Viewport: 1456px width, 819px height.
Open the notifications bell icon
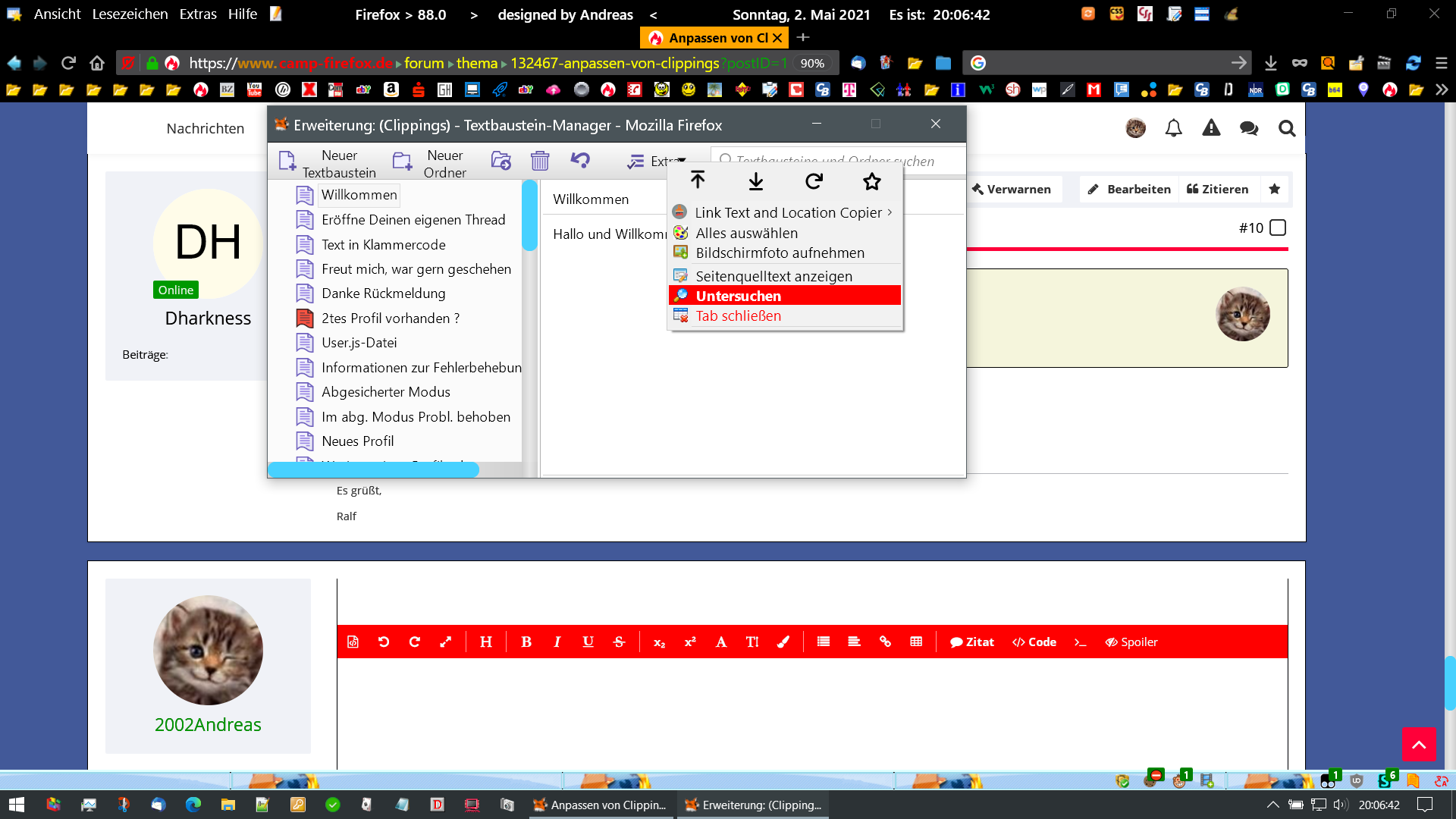[x=1173, y=128]
